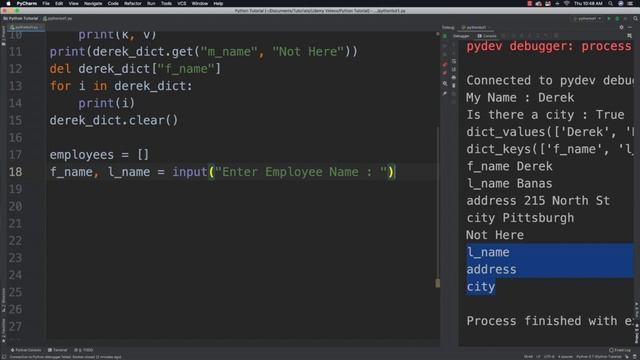This screenshot has width=640, height=360.
Task: Click the debug sidebar magnifier icon
Action: point(445,83)
